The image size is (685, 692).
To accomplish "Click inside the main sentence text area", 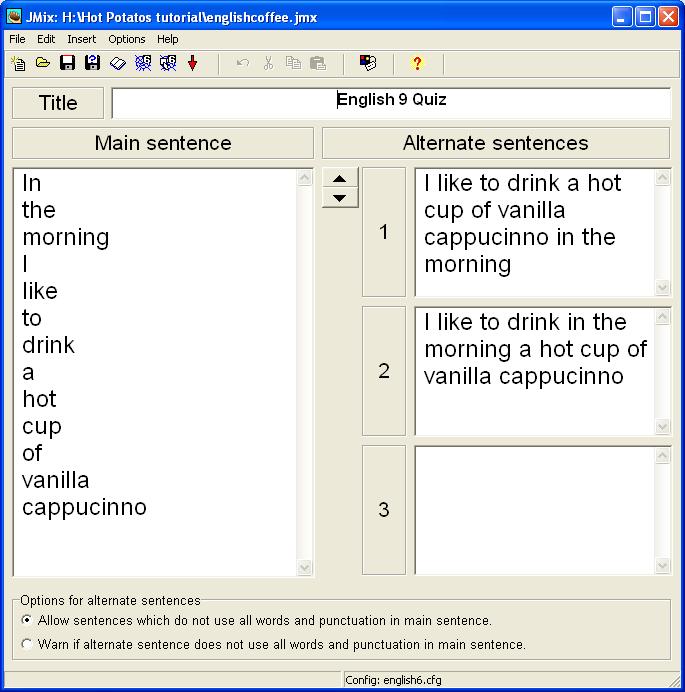I will coord(155,372).
